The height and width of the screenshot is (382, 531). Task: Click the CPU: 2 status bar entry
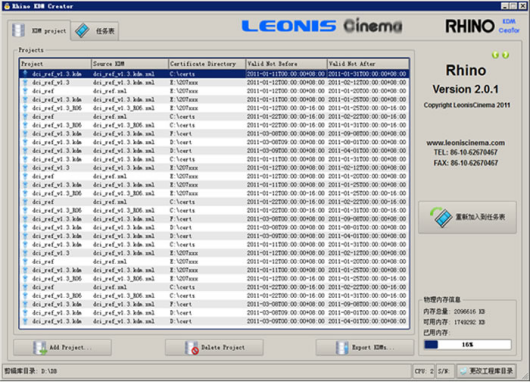(424, 371)
